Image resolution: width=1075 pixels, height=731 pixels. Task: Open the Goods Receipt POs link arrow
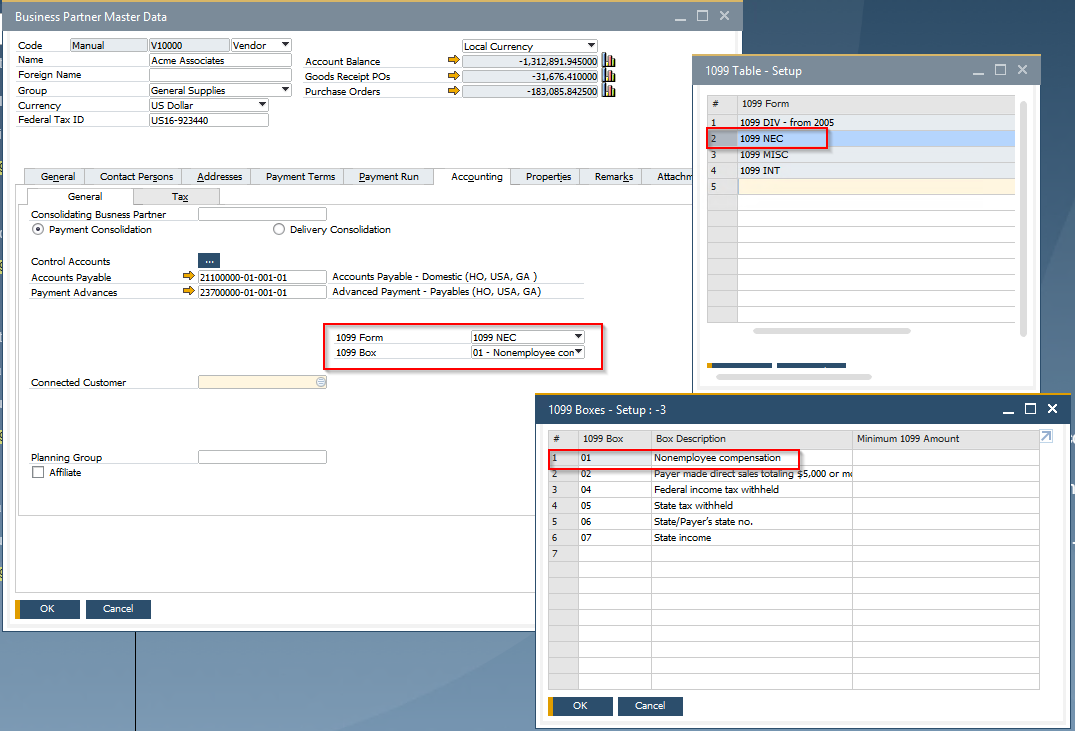click(455, 75)
